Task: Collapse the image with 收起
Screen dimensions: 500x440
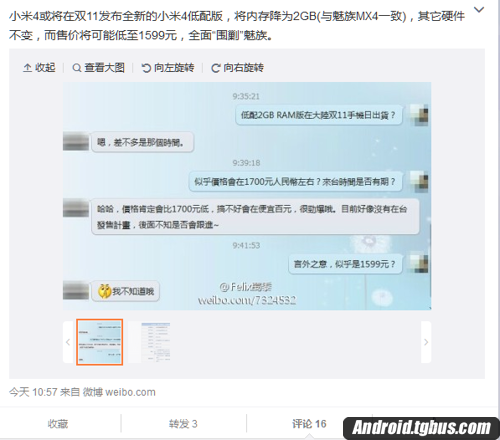Action: click(x=39, y=68)
